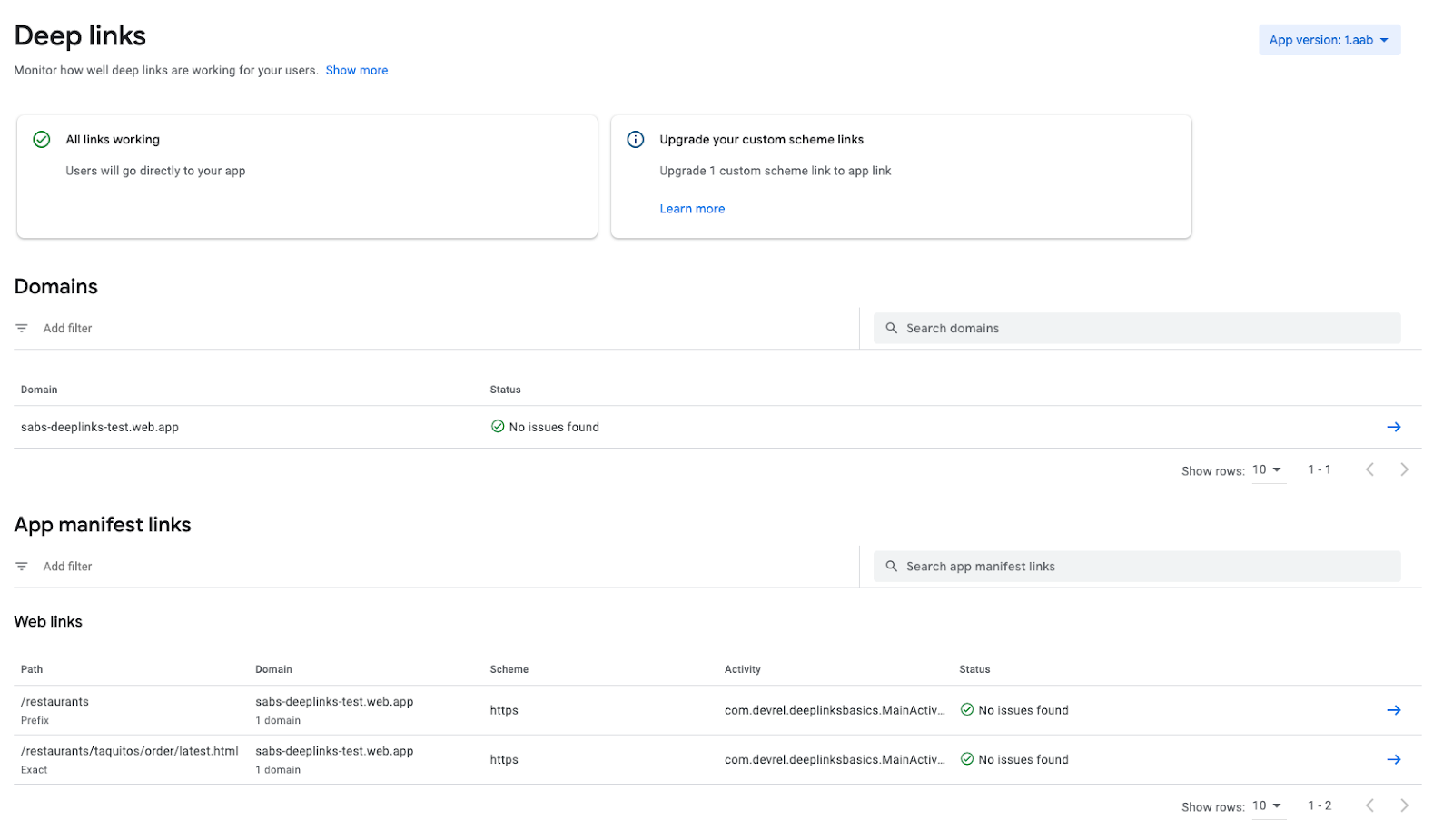Click the info icon on Upgrade custom scheme card
The image size is (1453, 840).
tap(635, 139)
